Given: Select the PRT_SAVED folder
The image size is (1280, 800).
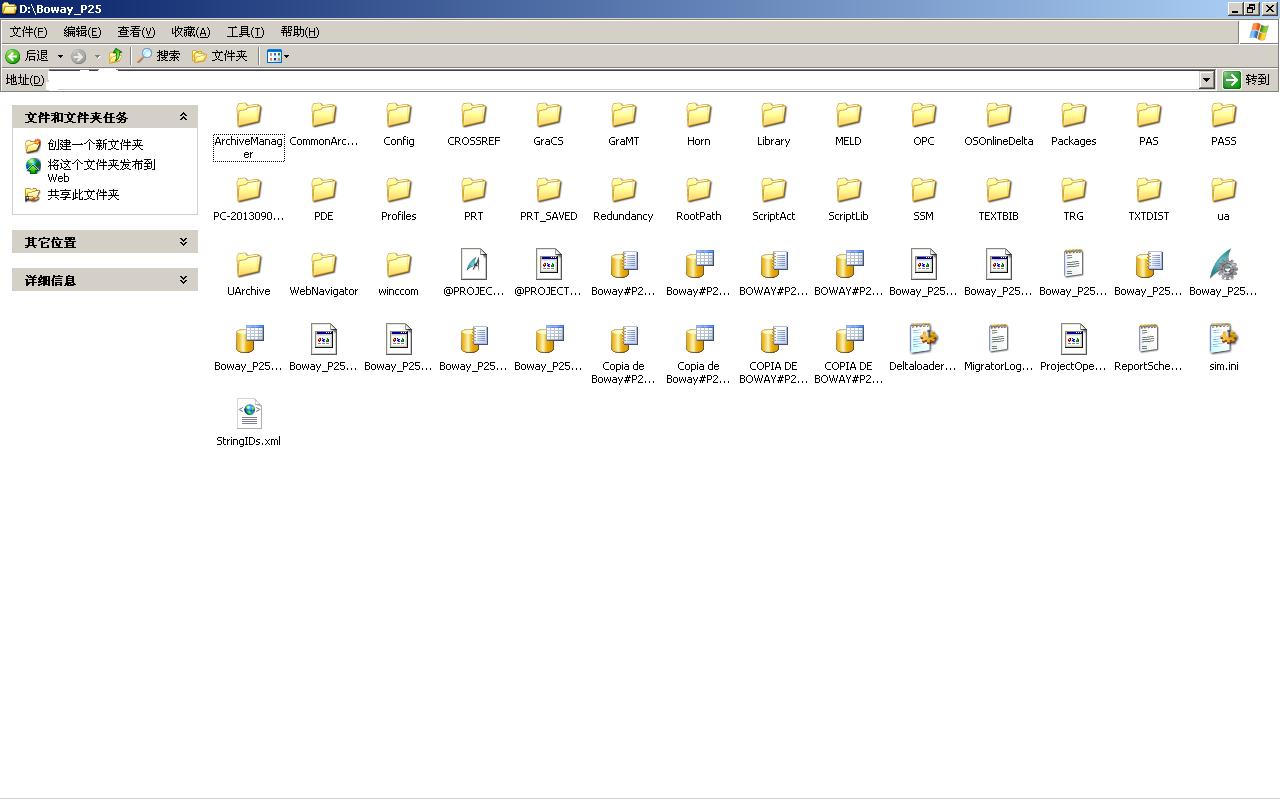Looking at the screenshot, I should click(x=549, y=200).
